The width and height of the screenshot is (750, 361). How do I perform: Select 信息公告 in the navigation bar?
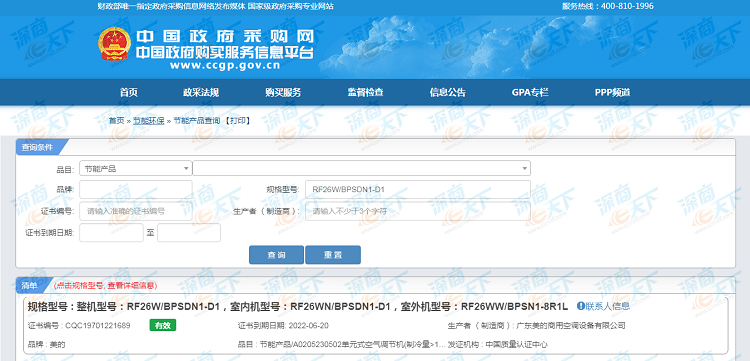coord(448,93)
